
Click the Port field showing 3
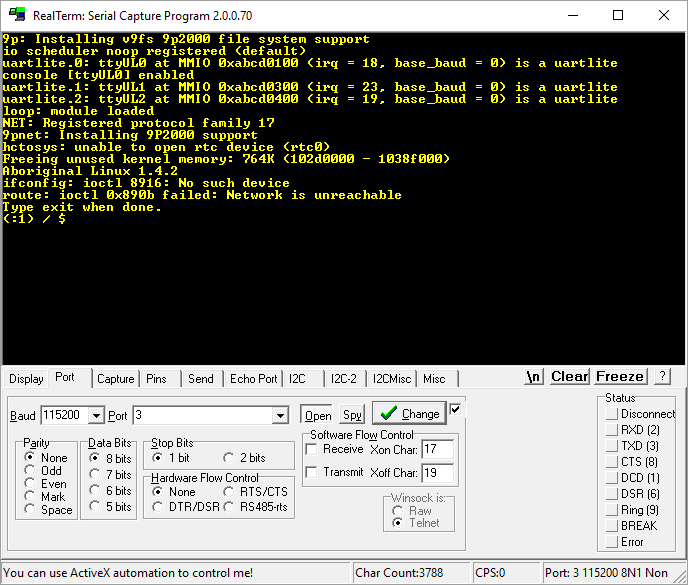pyautogui.click(x=203, y=415)
